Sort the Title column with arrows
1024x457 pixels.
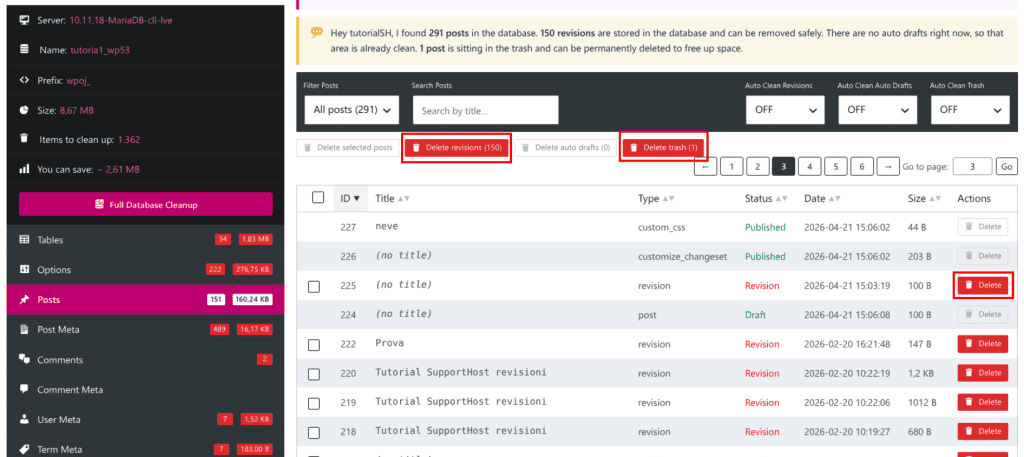click(x=404, y=198)
